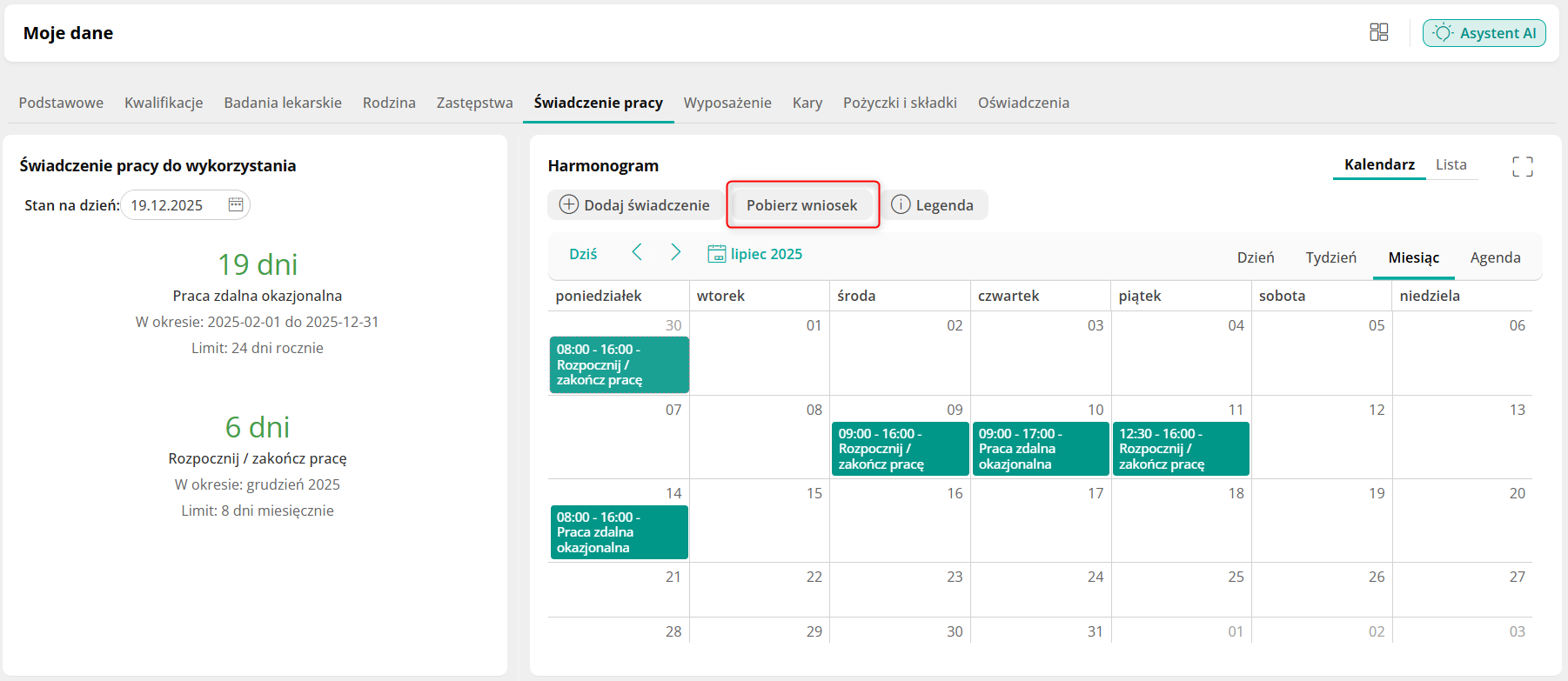
Task: Open the dashboard grid layout icon
Action: pos(1378,33)
